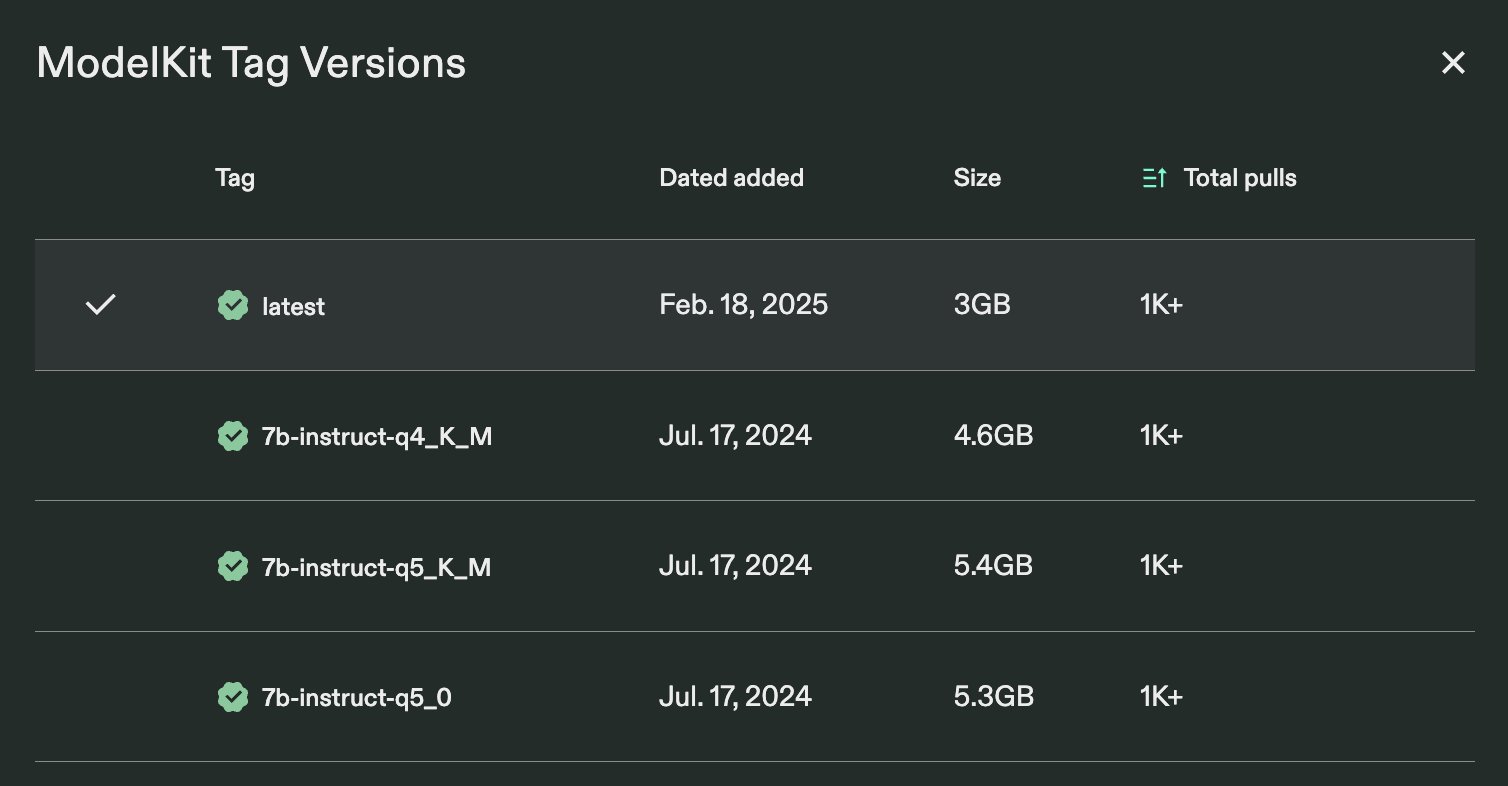
Task: Select the 7b-instruct-q5_0 tag
Action: (358, 697)
